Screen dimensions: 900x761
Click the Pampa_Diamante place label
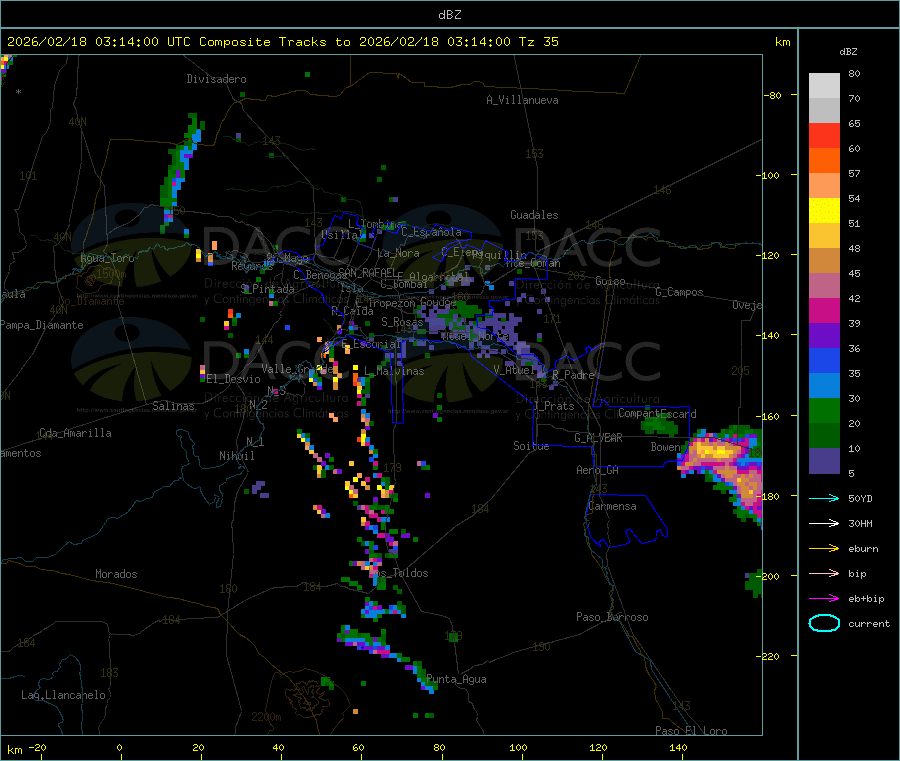42,325
